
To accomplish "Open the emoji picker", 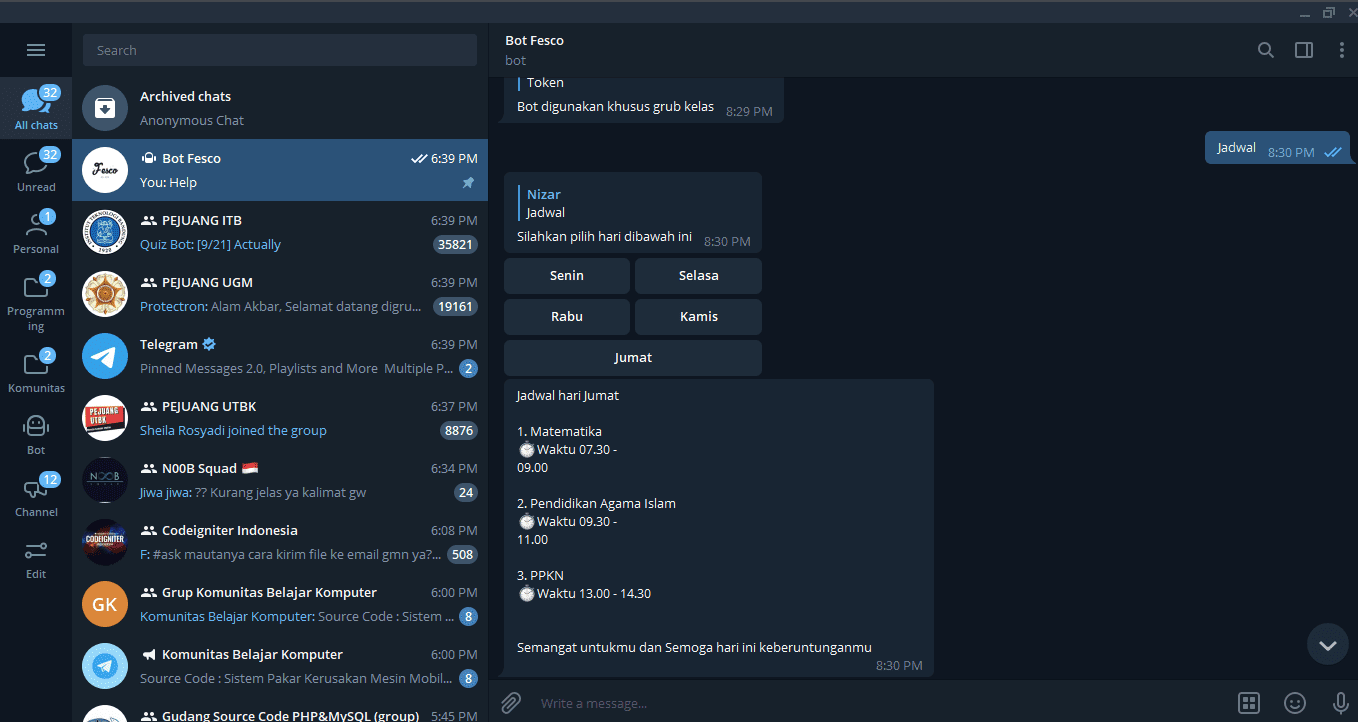I will coord(1295,703).
